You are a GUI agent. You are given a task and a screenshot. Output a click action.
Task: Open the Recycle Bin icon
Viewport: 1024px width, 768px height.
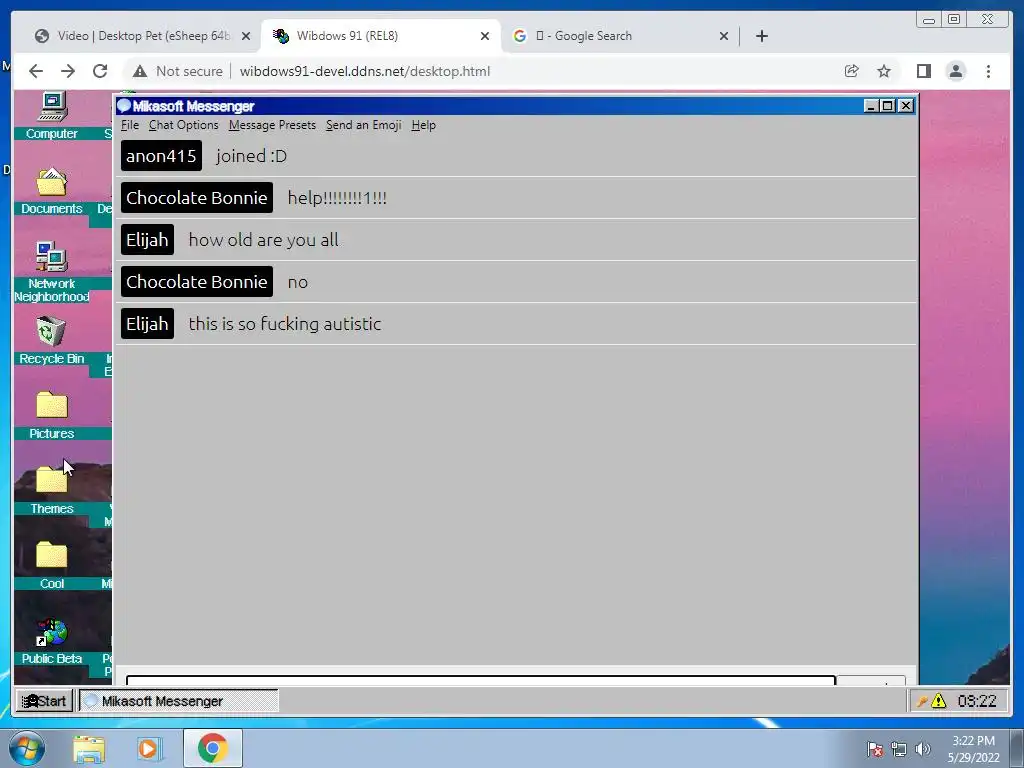52,340
